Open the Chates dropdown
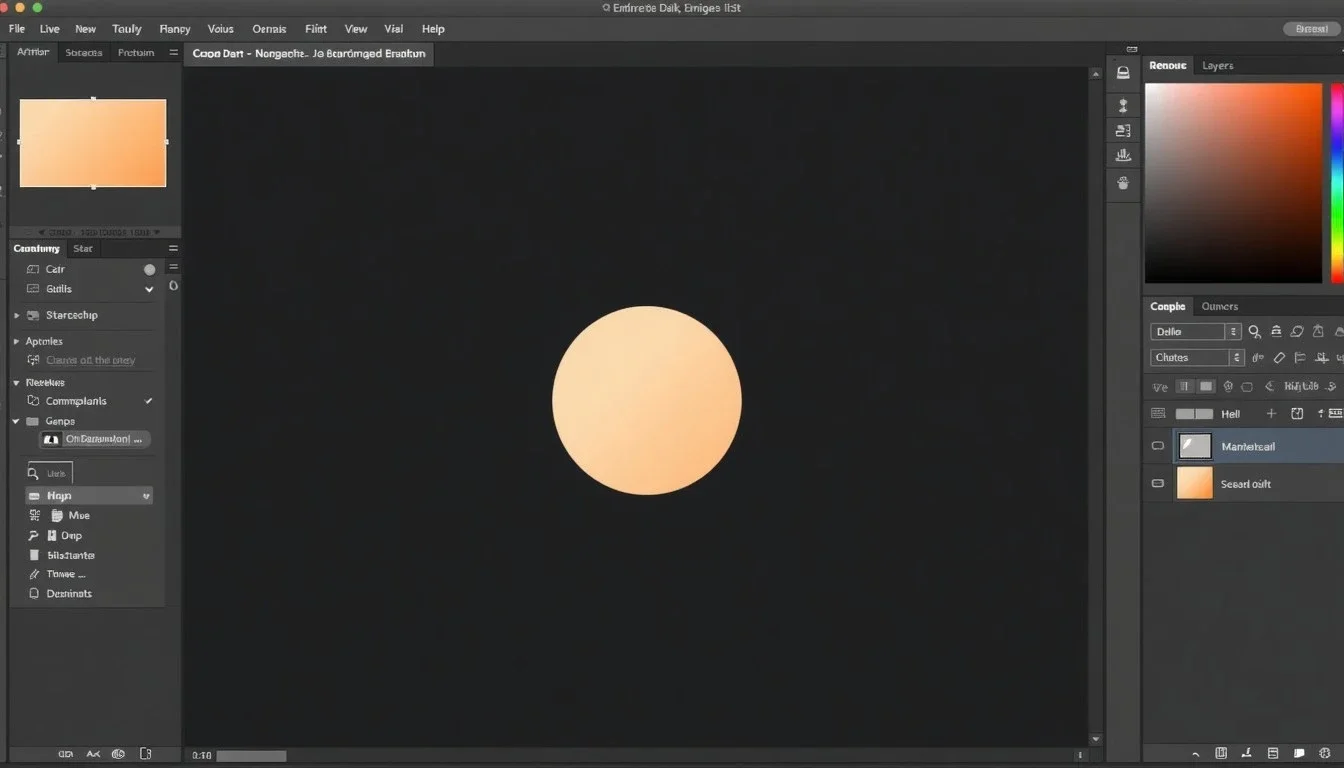Viewport: 1344px width, 768px height. click(x=1197, y=357)
